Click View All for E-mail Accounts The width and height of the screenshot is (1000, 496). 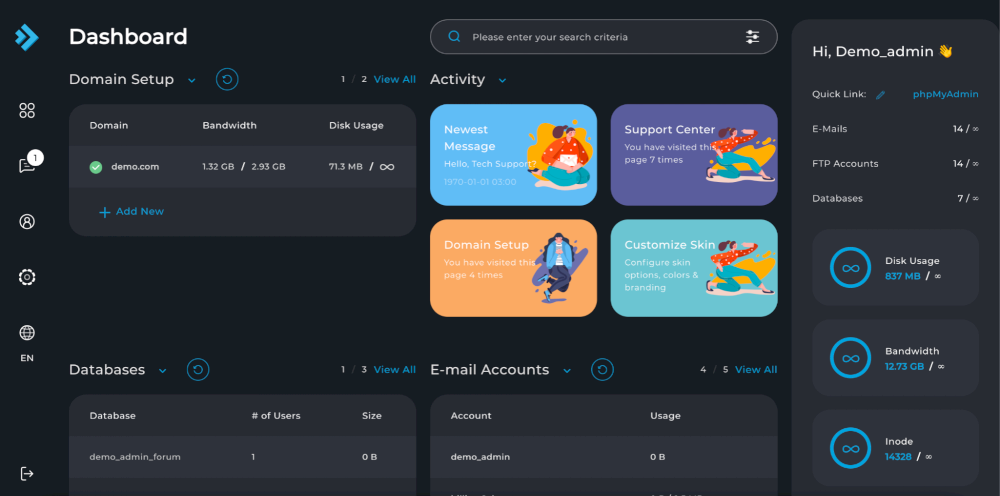[x=755, y=370]
